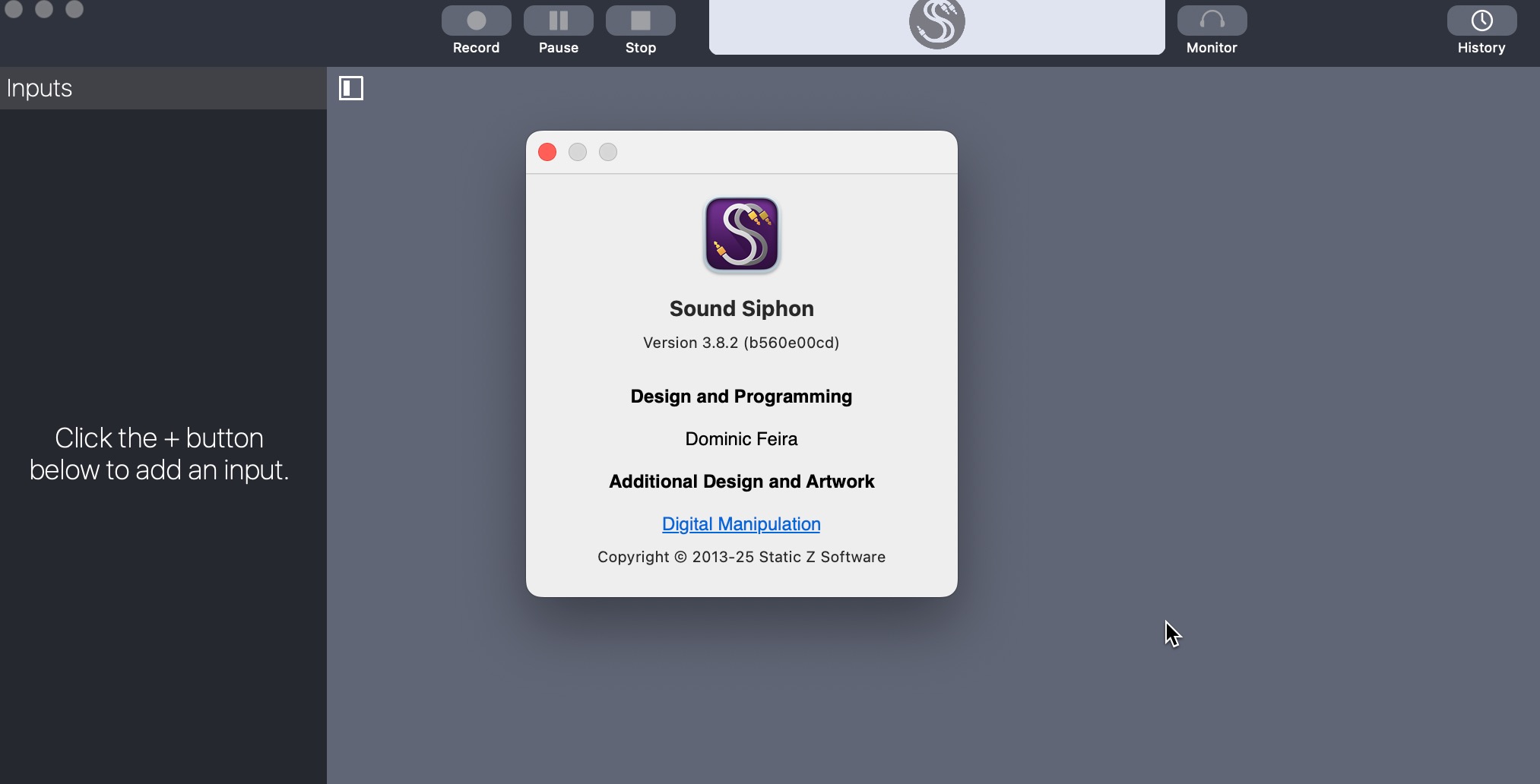Select the Inputs header
Viewport: 1540px width, 784px height.
pos(163,88)
